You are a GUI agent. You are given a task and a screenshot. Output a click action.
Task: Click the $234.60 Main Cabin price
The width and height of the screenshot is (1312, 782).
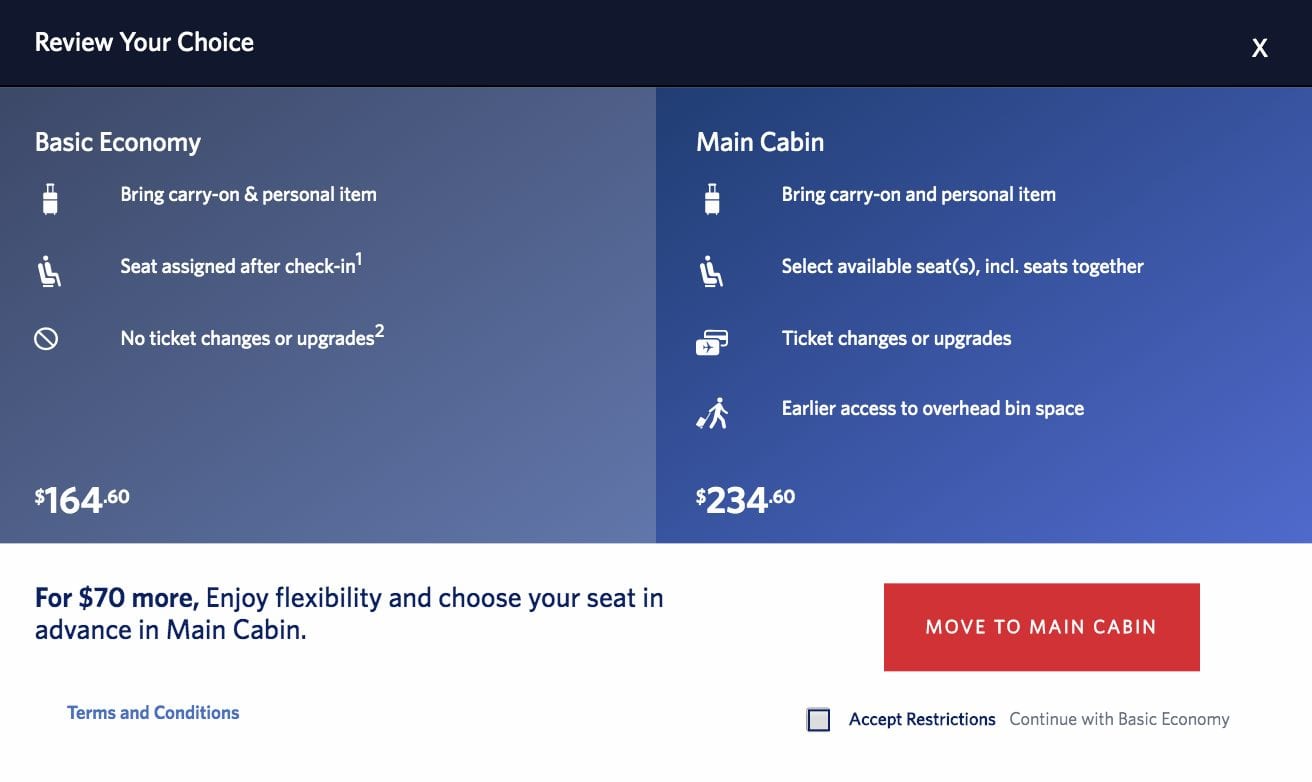tap(744, 497)
